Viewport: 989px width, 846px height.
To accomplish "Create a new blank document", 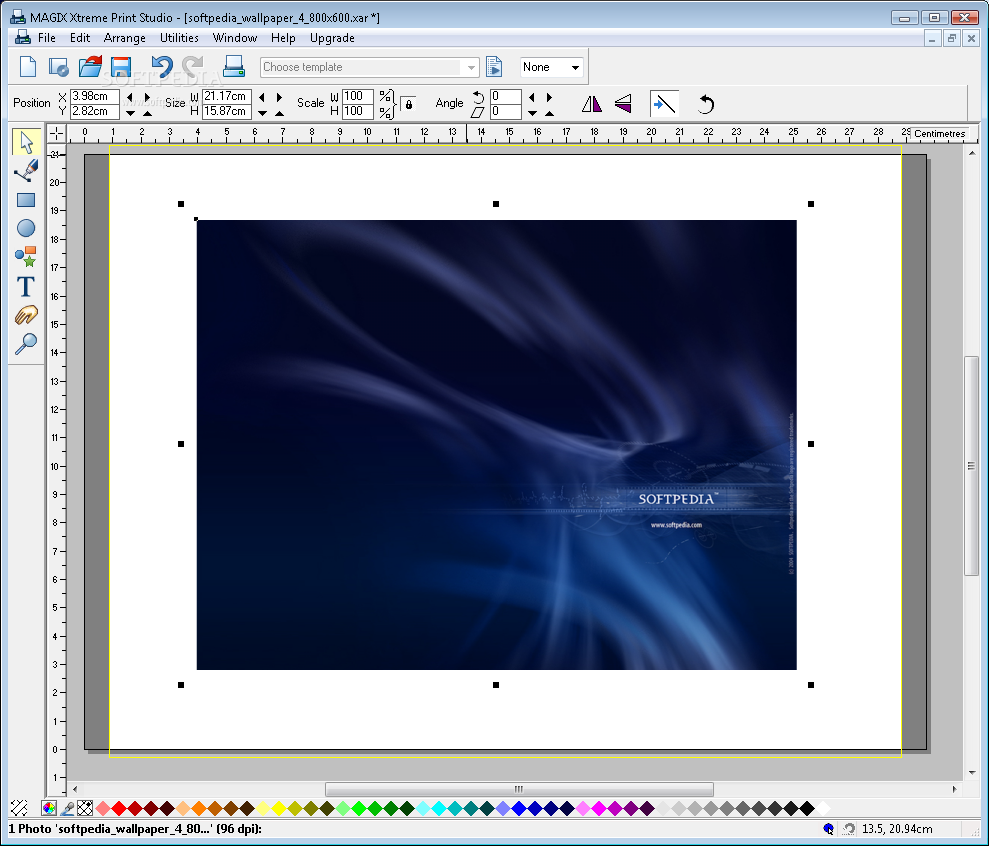I will 28,66.
